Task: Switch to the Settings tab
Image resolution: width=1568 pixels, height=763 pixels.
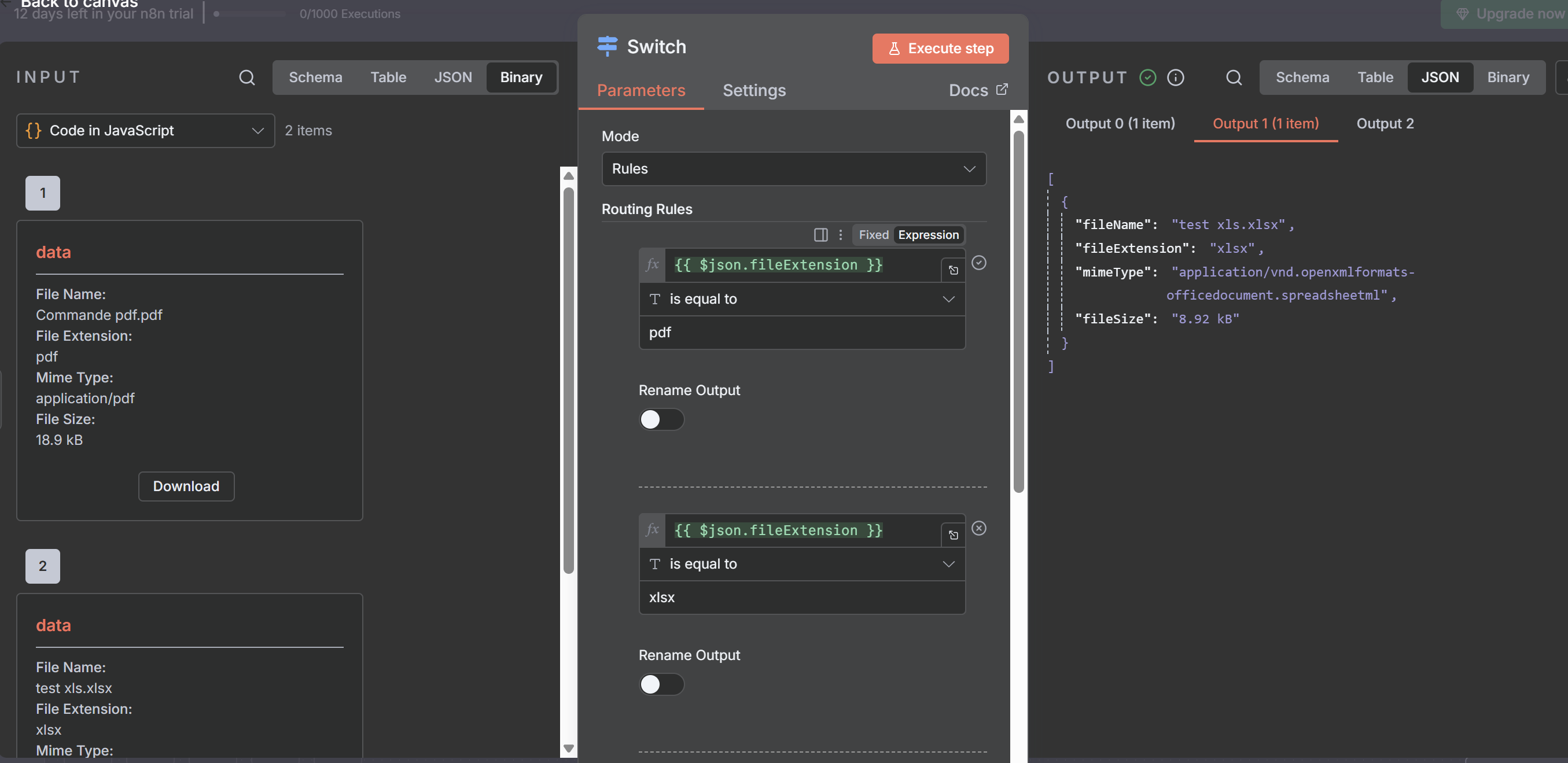Action: [753, 90]
